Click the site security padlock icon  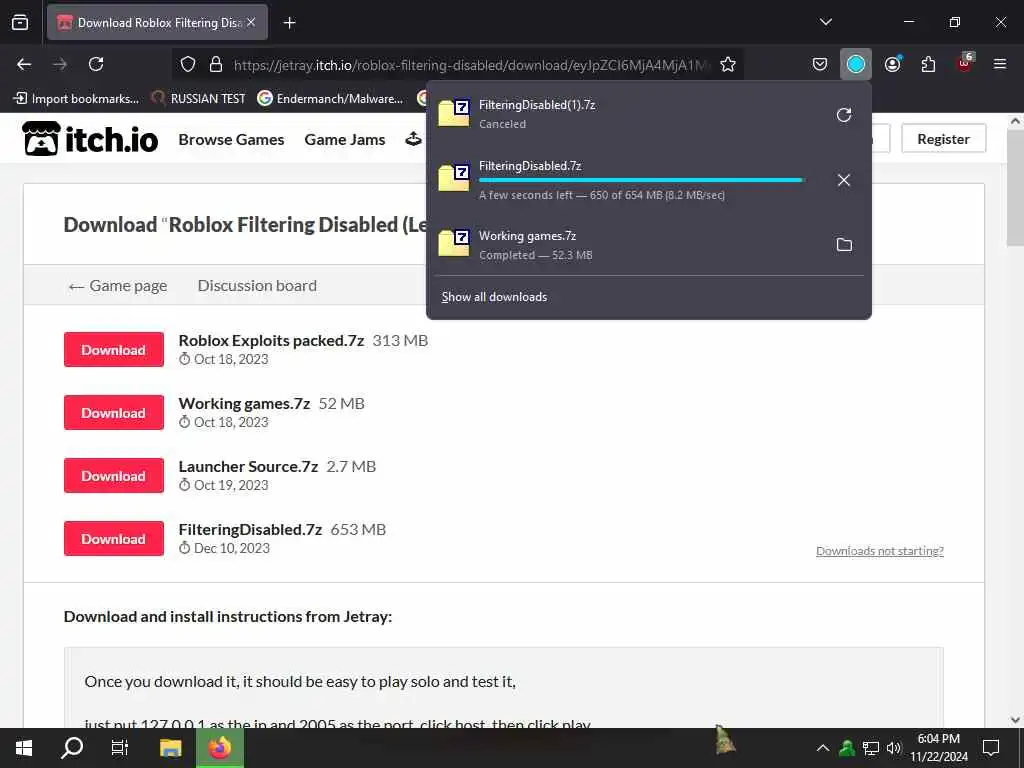216,64
